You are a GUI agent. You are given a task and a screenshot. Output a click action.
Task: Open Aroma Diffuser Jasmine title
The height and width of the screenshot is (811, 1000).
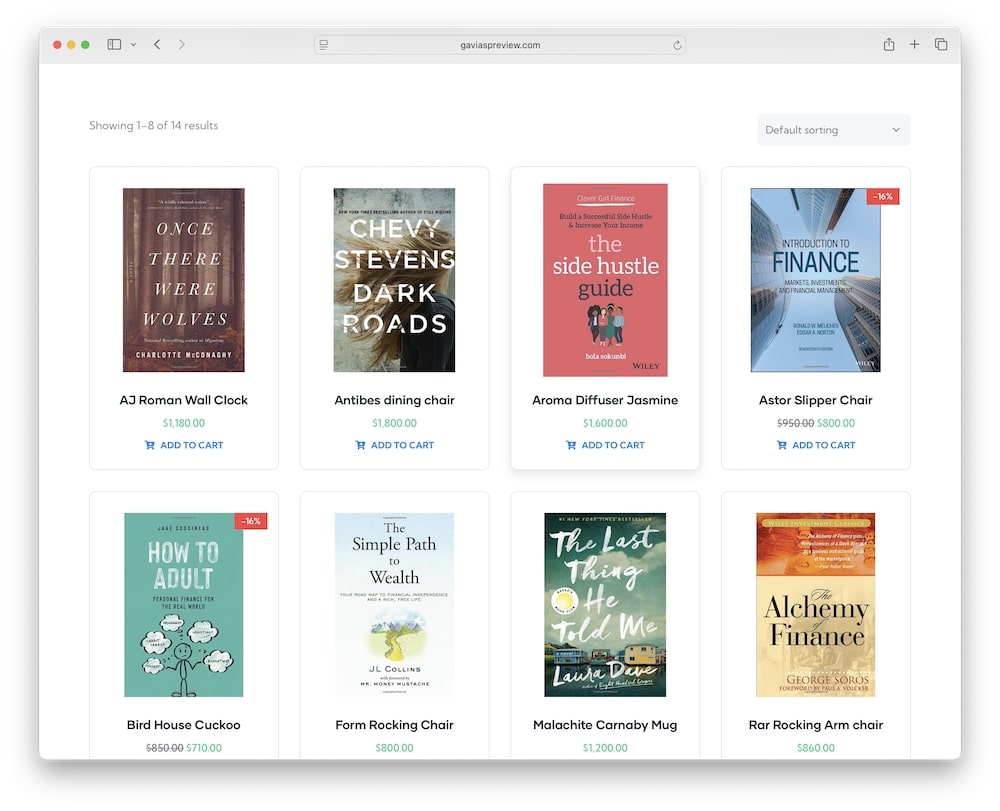pos(605,400)
